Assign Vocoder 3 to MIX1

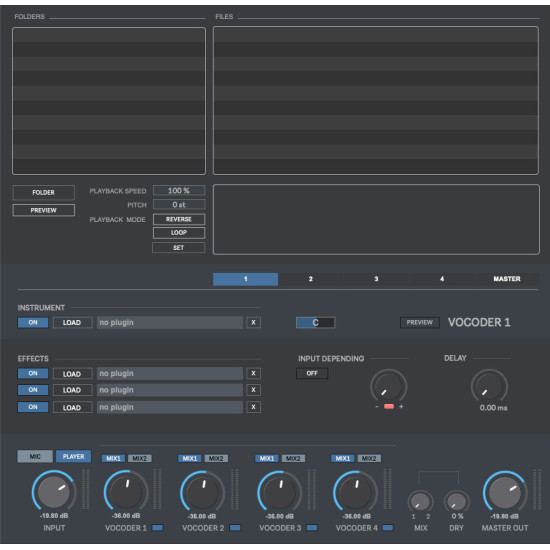pos(267,458)
